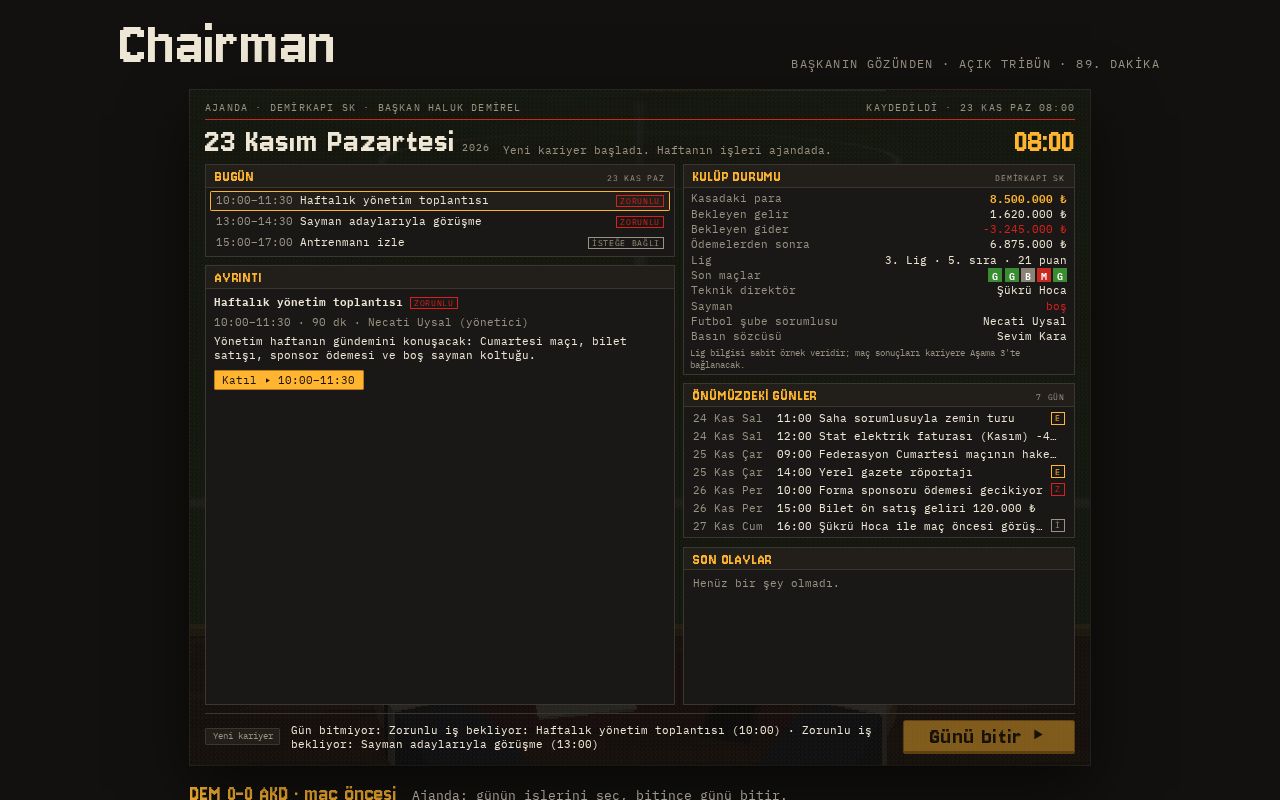Viewport: 1280px width, 800px height.
Task: Start over with the Yeni kariyer button
Action: [243, 736]
